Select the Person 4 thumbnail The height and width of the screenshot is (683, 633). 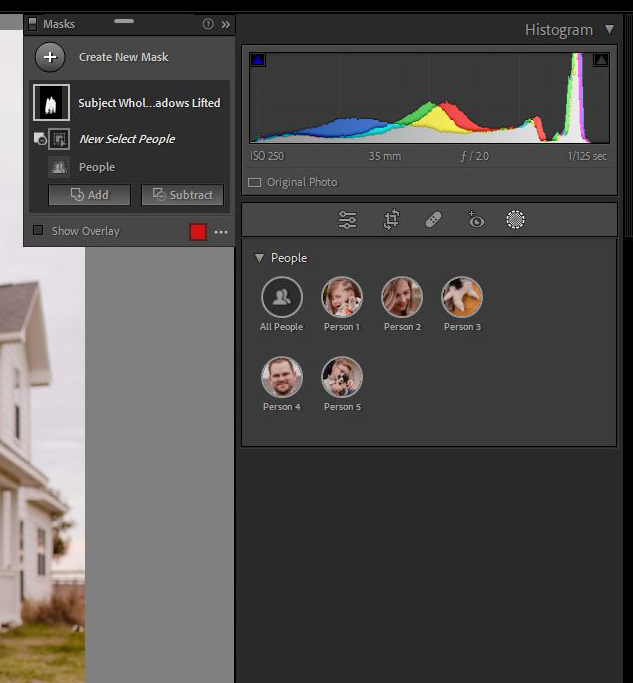point(281,377)
